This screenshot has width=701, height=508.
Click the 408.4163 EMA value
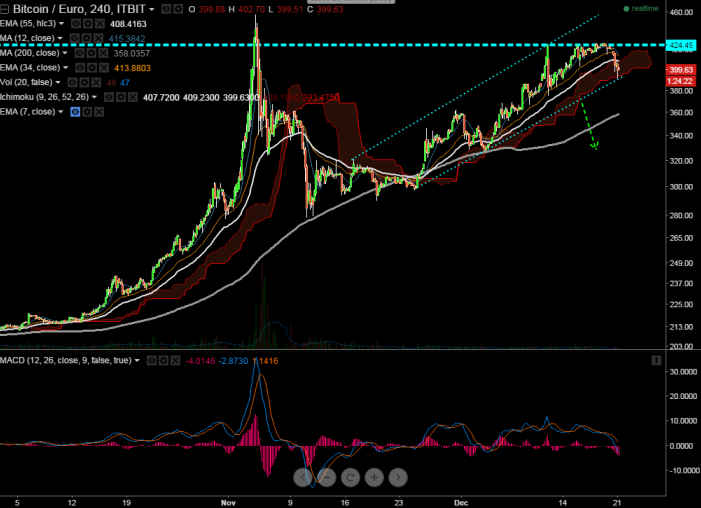(128, 24)
